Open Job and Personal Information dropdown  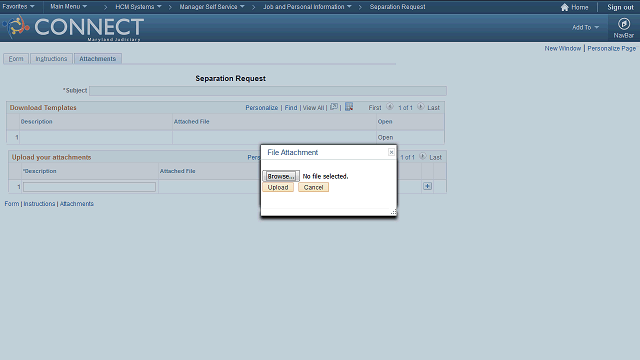307,7
